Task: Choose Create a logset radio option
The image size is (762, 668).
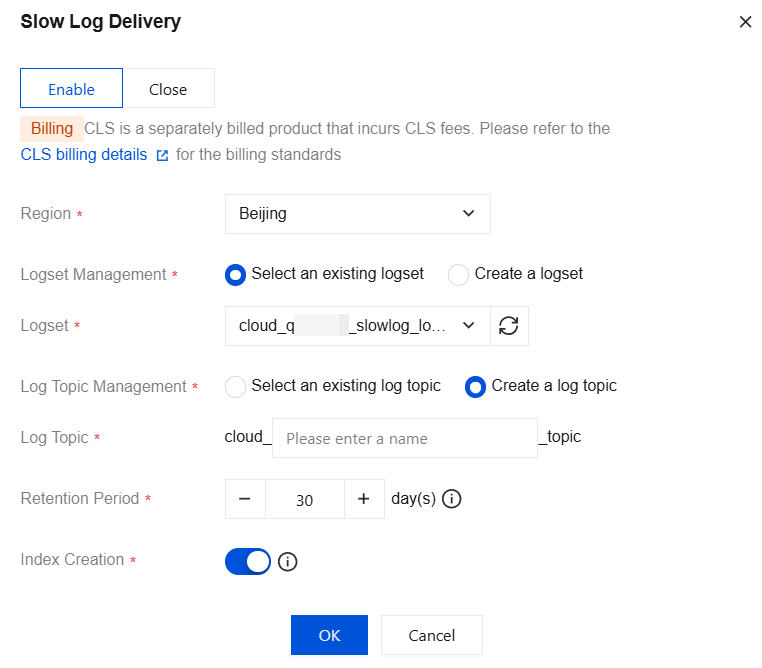Action: pyautogui.click(x=459, y=275)
